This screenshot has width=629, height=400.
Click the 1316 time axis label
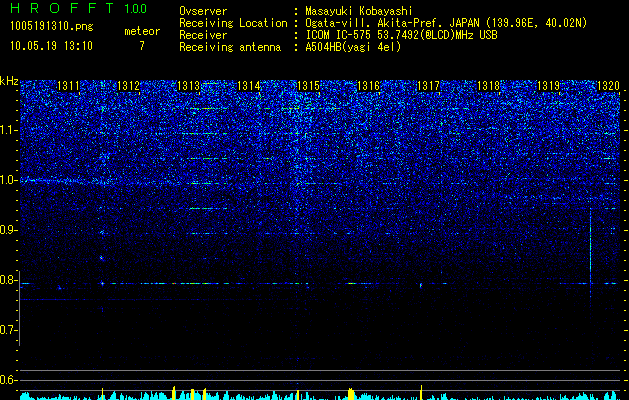click(368, 86)
